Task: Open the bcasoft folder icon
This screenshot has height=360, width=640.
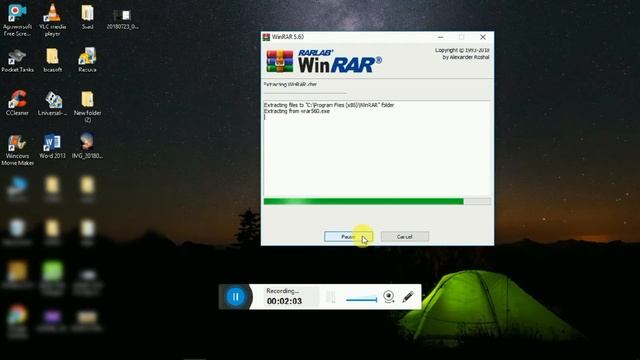Action: [52, 60]
